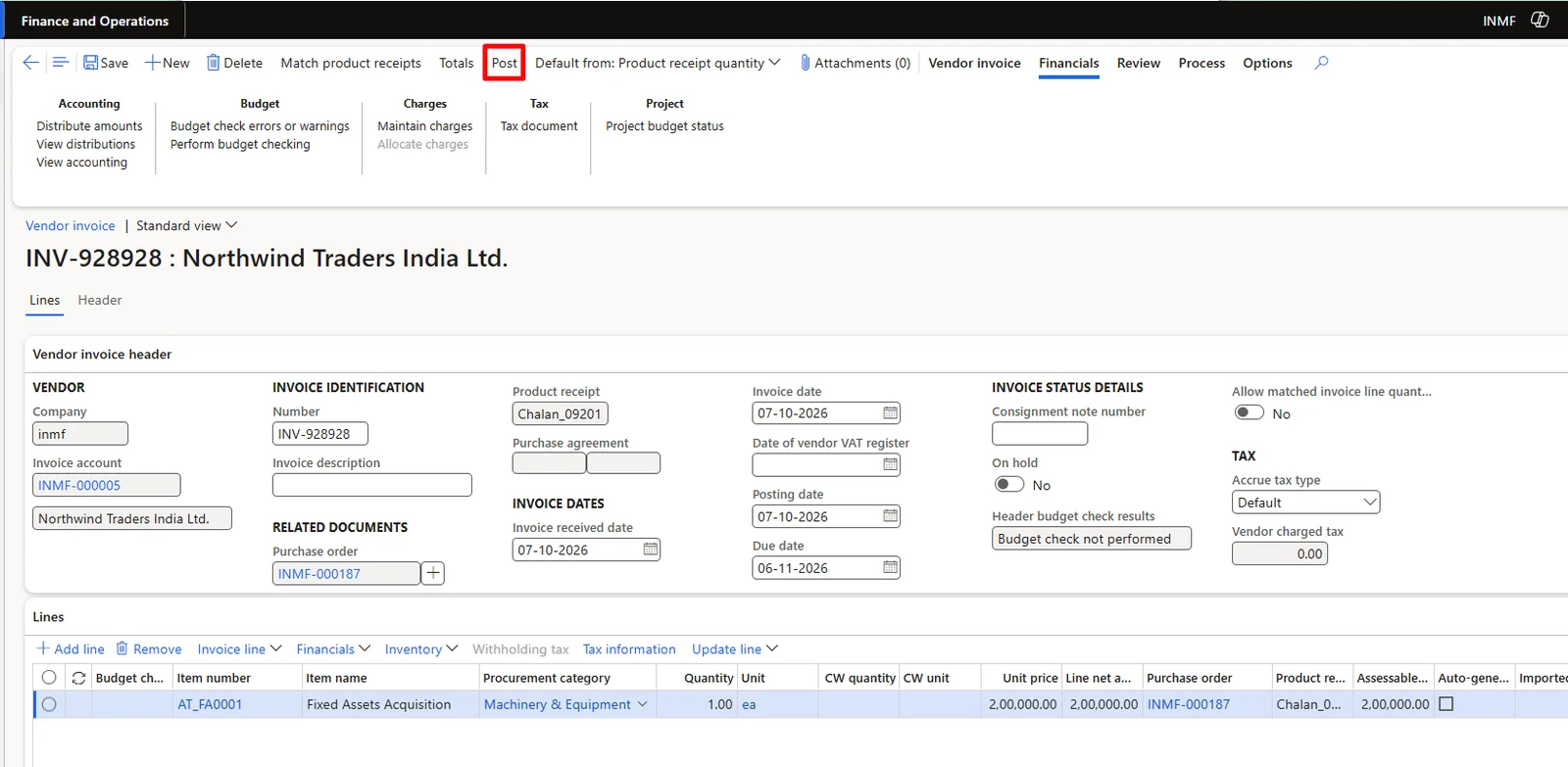This screenshot has height=767, width=1568.
Task: Open the Review tab
Action: point(1139,63)
